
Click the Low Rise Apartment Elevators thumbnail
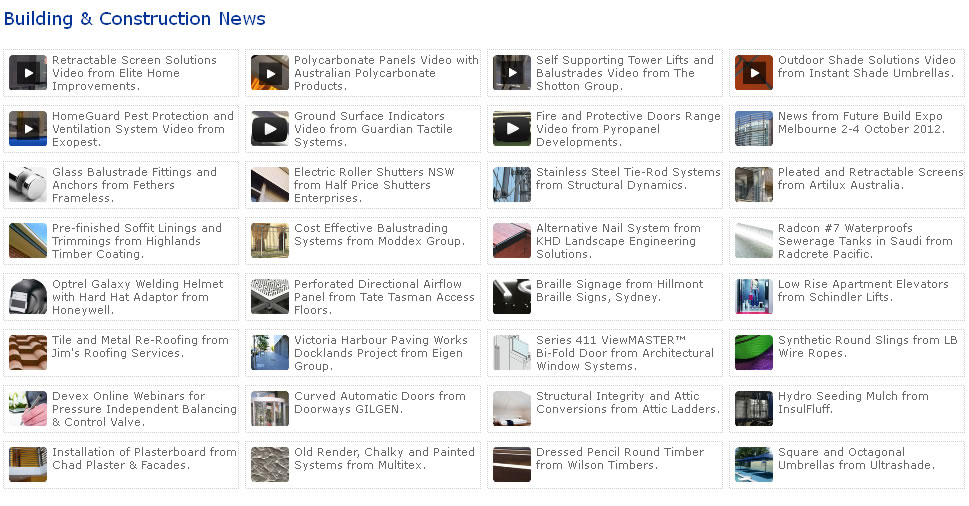754,297
